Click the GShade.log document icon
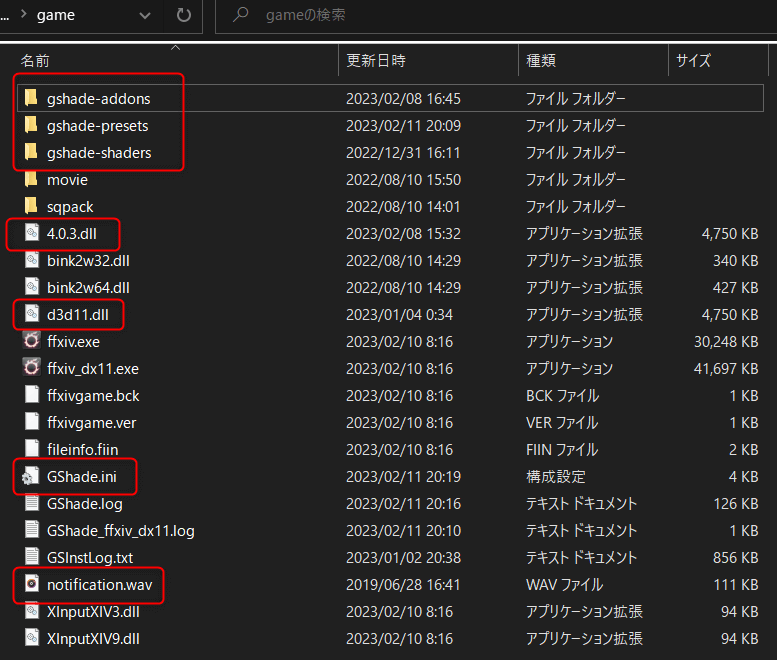 [32, 503]
